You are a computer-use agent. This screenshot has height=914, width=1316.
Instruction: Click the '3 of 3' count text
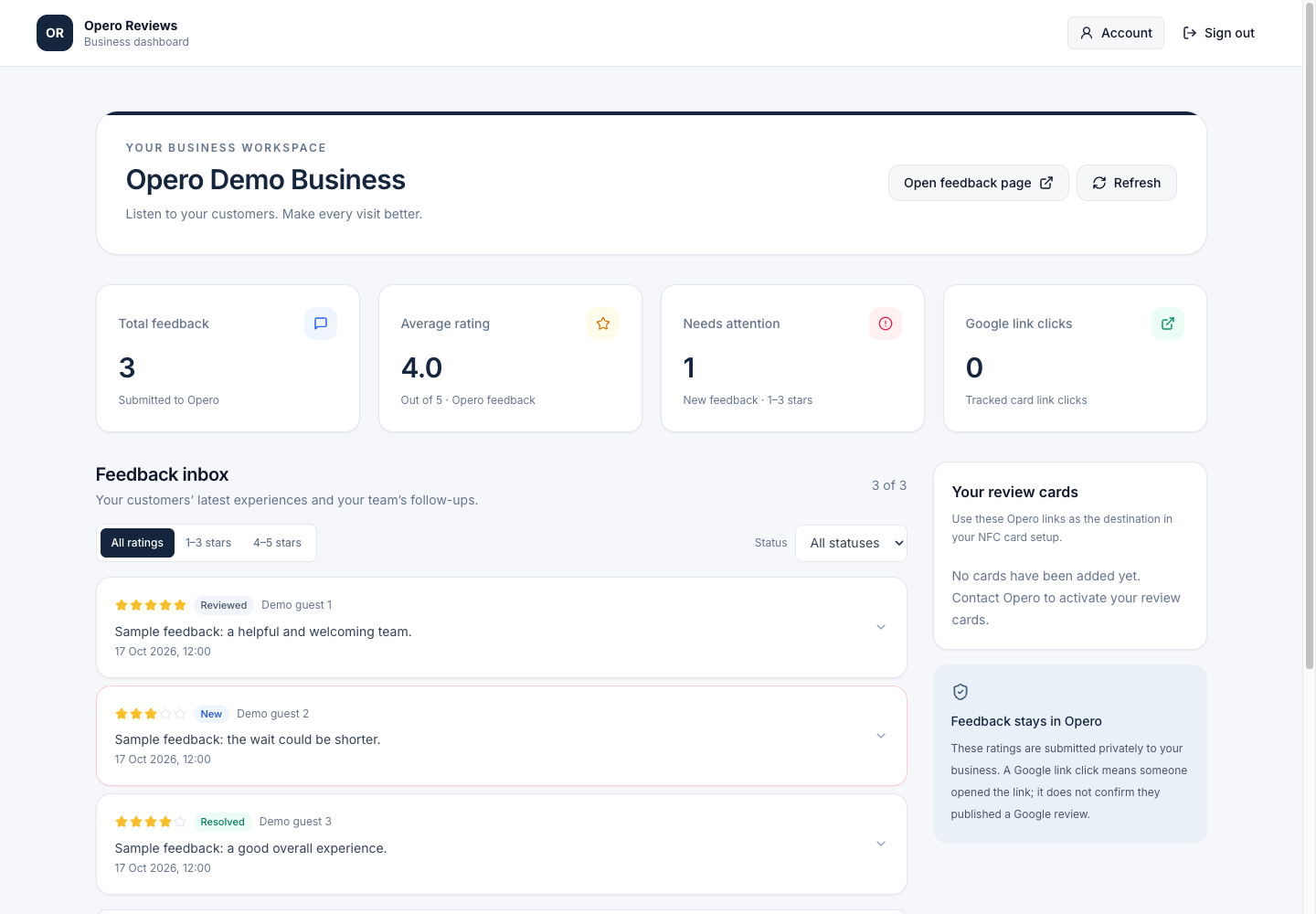tap(889, 485)
